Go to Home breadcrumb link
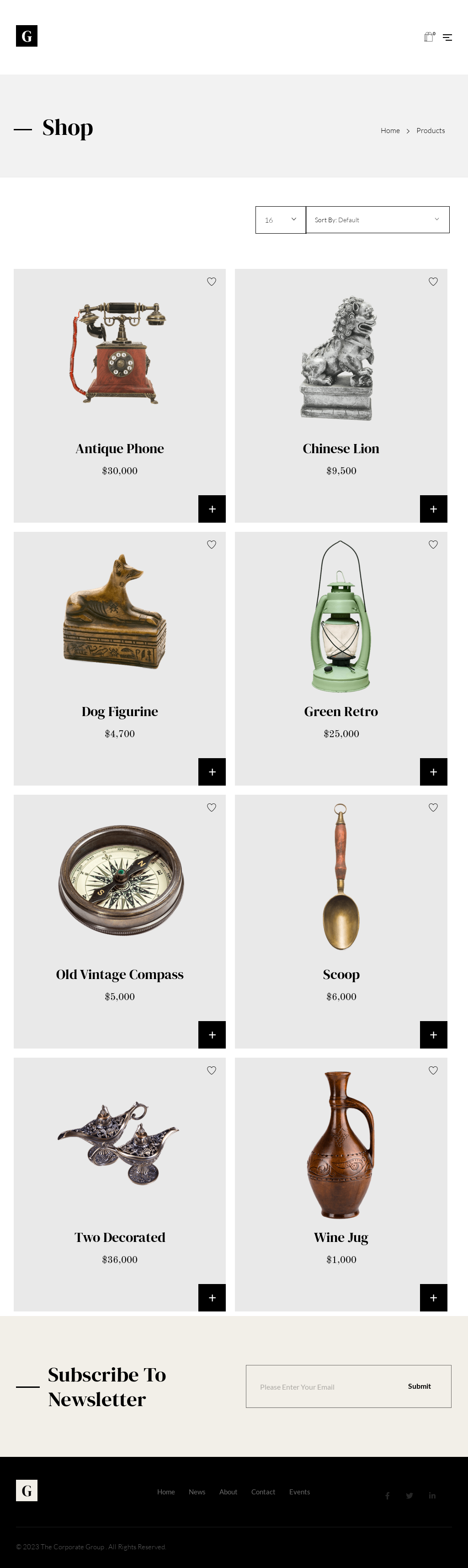468x1568 pixels. 390,131
